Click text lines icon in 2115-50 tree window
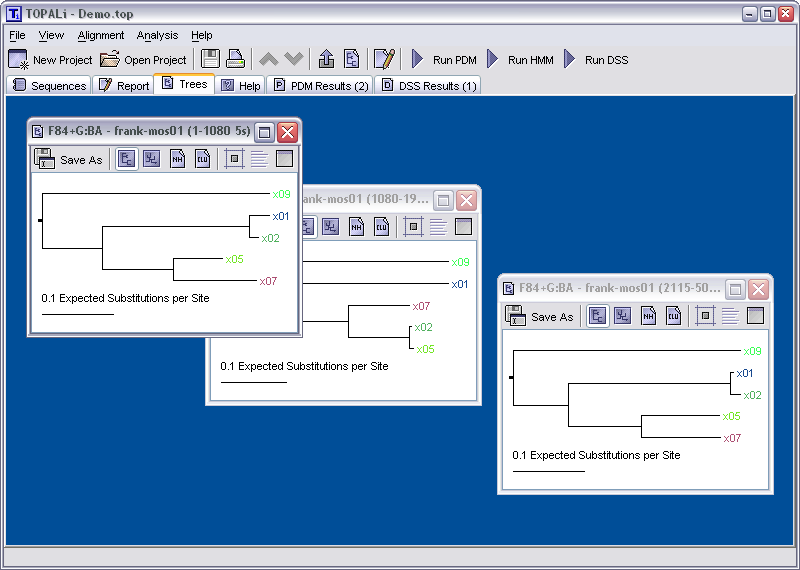The height and width of the screenshot is (570, 800). (730, 316)
